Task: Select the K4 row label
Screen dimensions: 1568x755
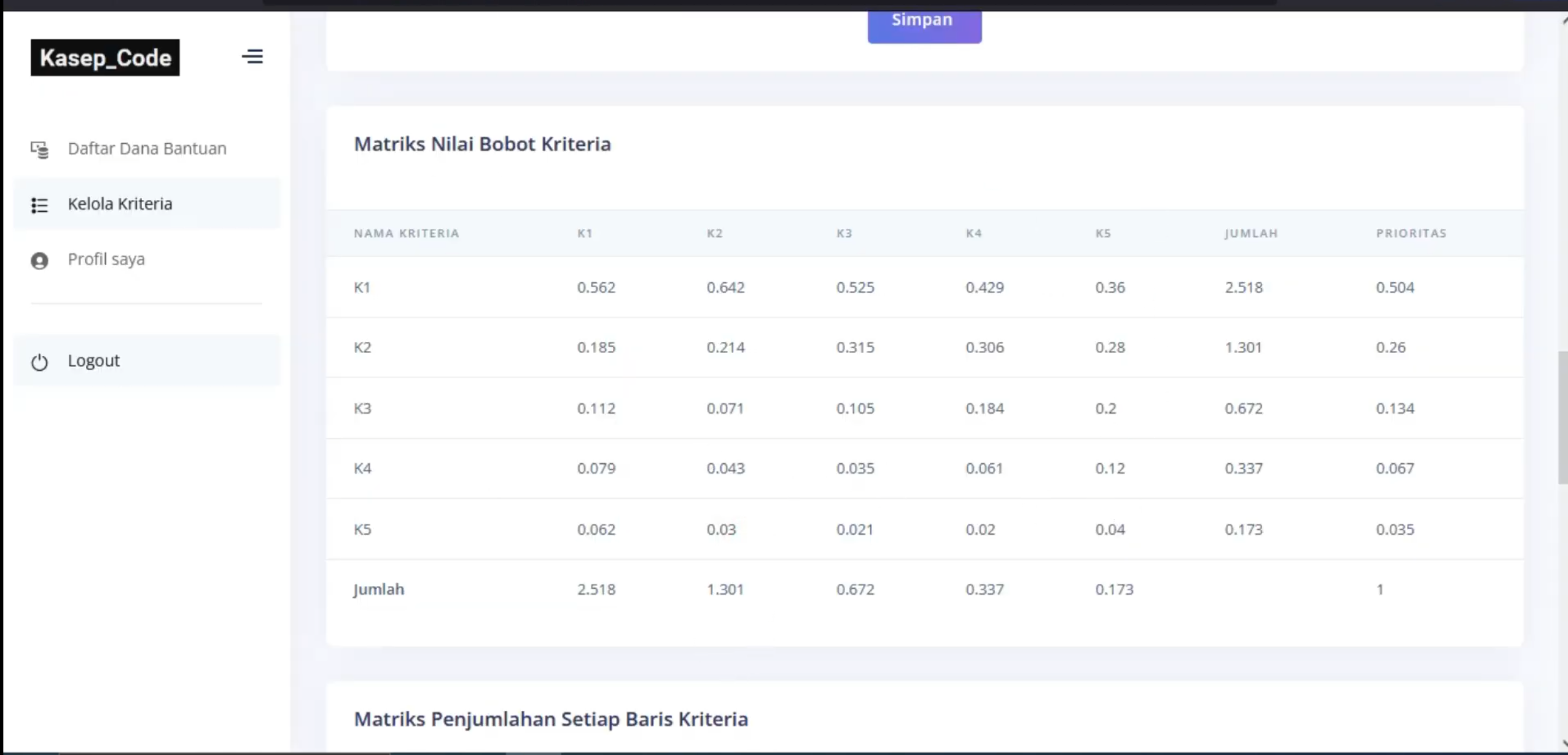Action: click(x=362, y=468)
